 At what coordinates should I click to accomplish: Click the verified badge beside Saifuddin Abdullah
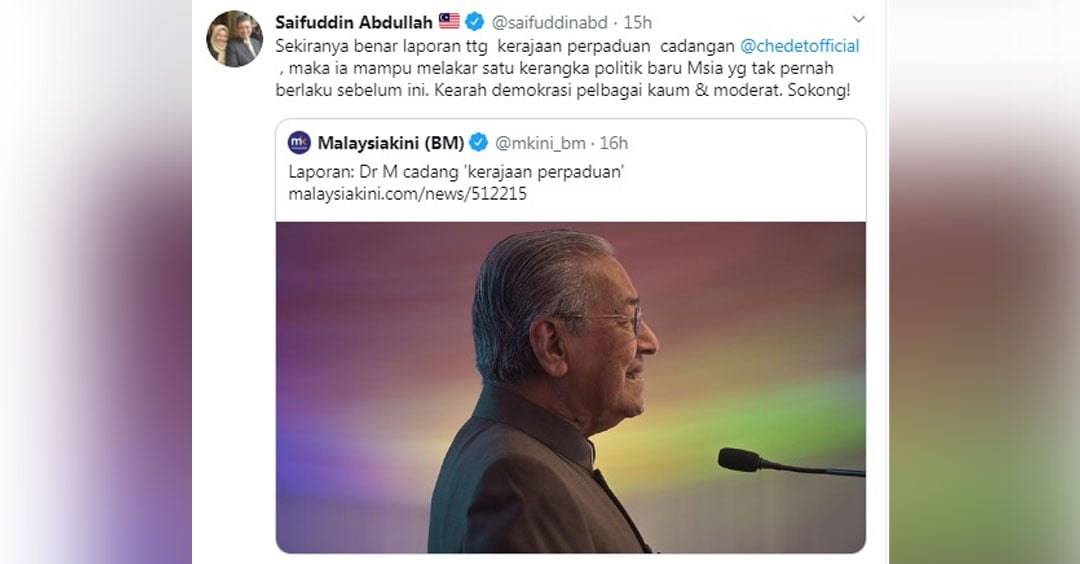tap(475, 22)
